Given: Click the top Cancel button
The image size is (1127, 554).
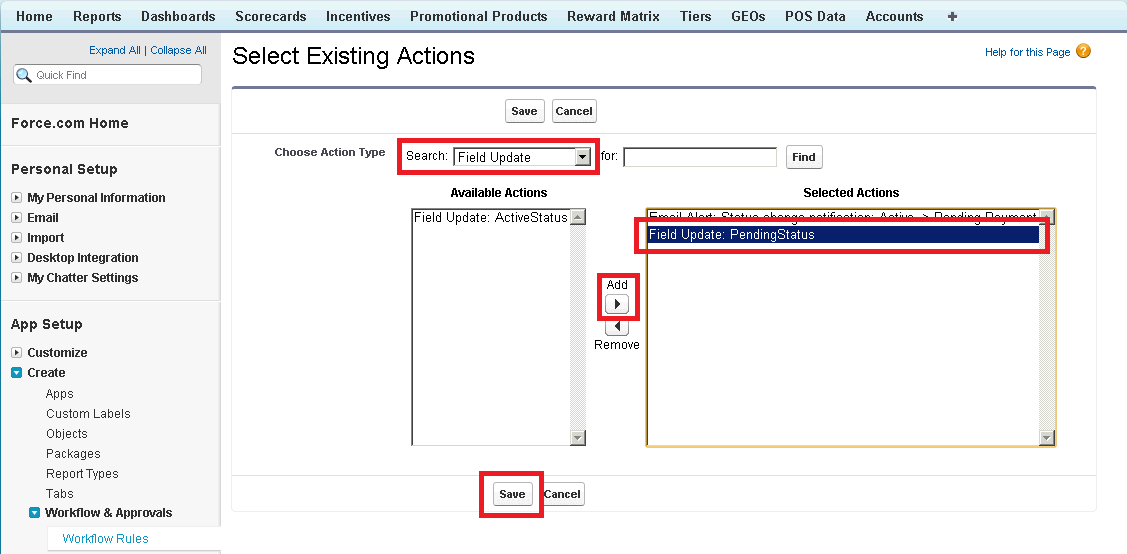Looking at the screenshot, I should (x=574, y=111).
